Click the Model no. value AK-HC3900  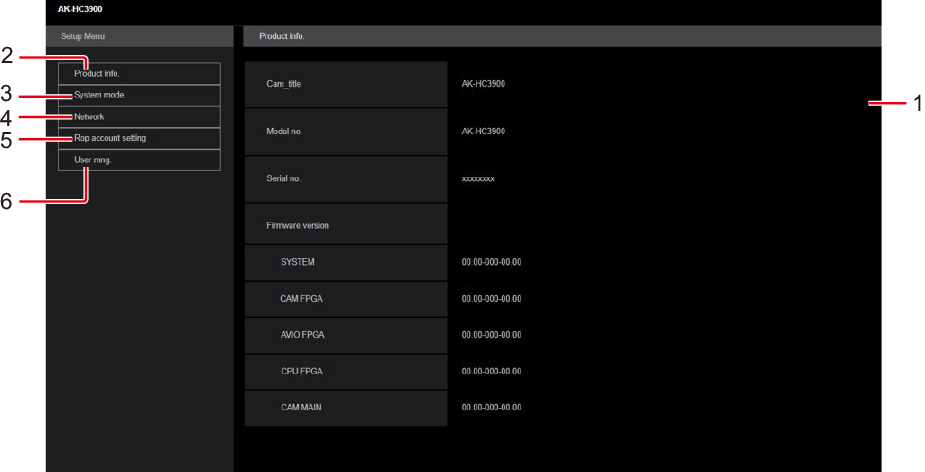(x=483, y=132)
